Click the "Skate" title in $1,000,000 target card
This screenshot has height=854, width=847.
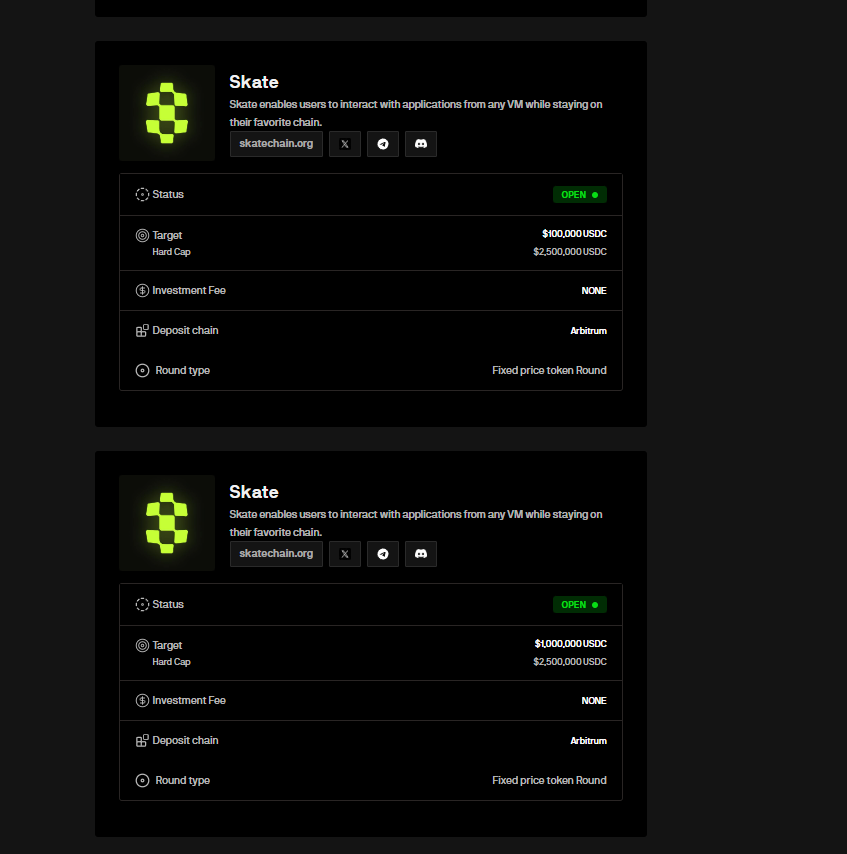pyautogui.click(x=254, y=492)
